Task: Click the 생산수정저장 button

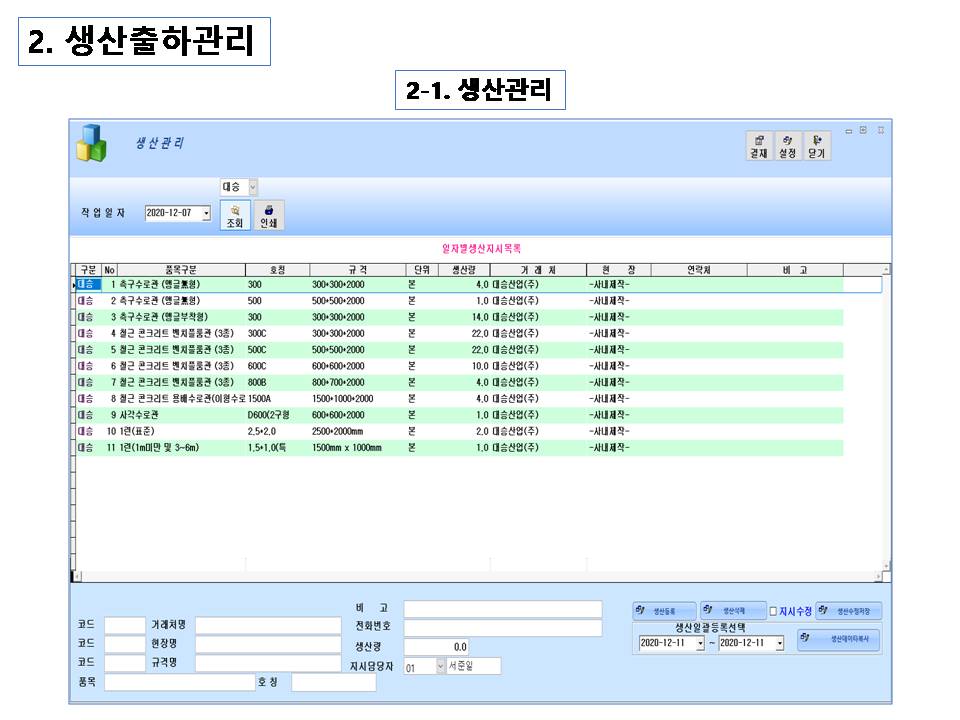Action: click(849, 610)
